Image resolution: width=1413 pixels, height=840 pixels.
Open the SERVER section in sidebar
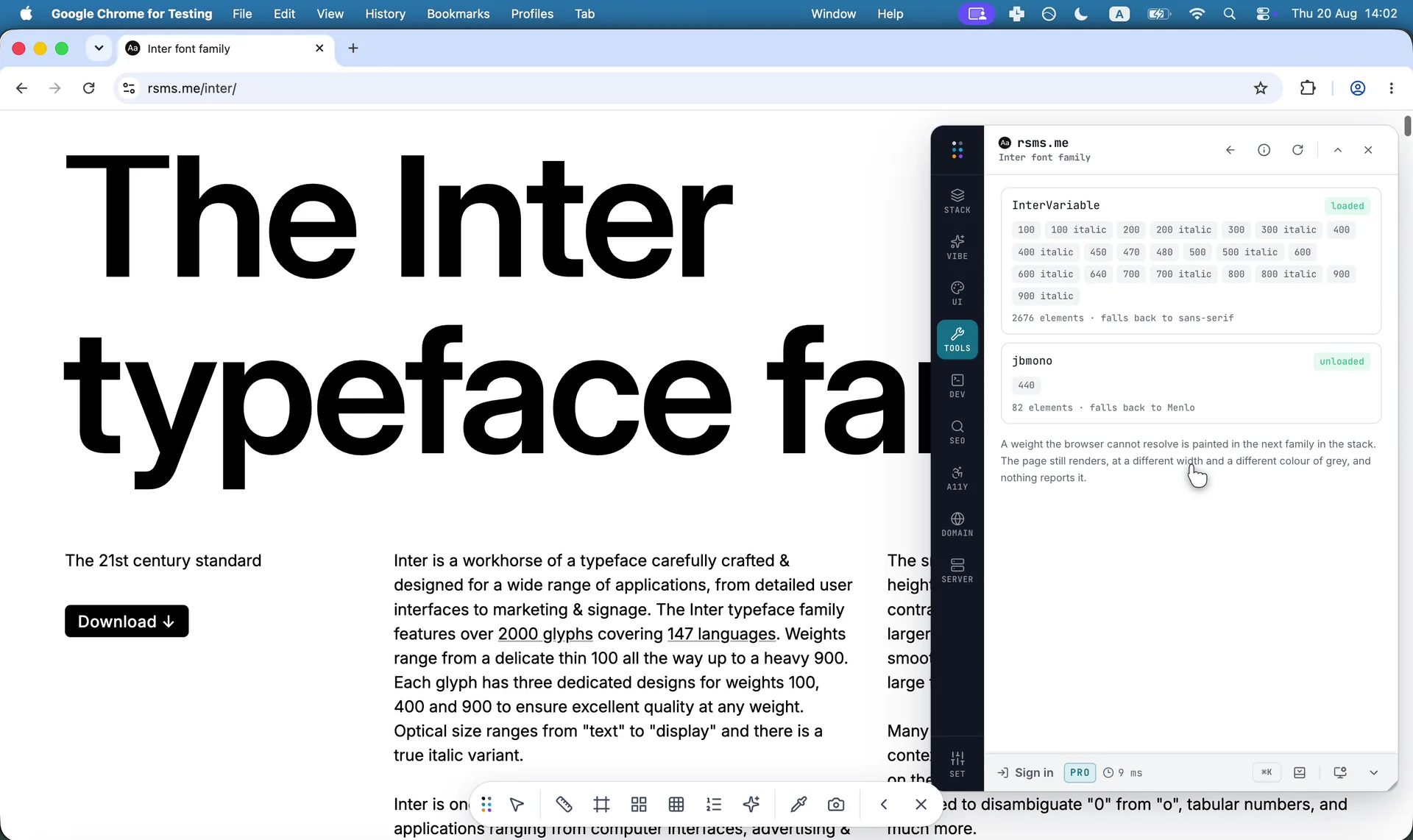(957, 571)
